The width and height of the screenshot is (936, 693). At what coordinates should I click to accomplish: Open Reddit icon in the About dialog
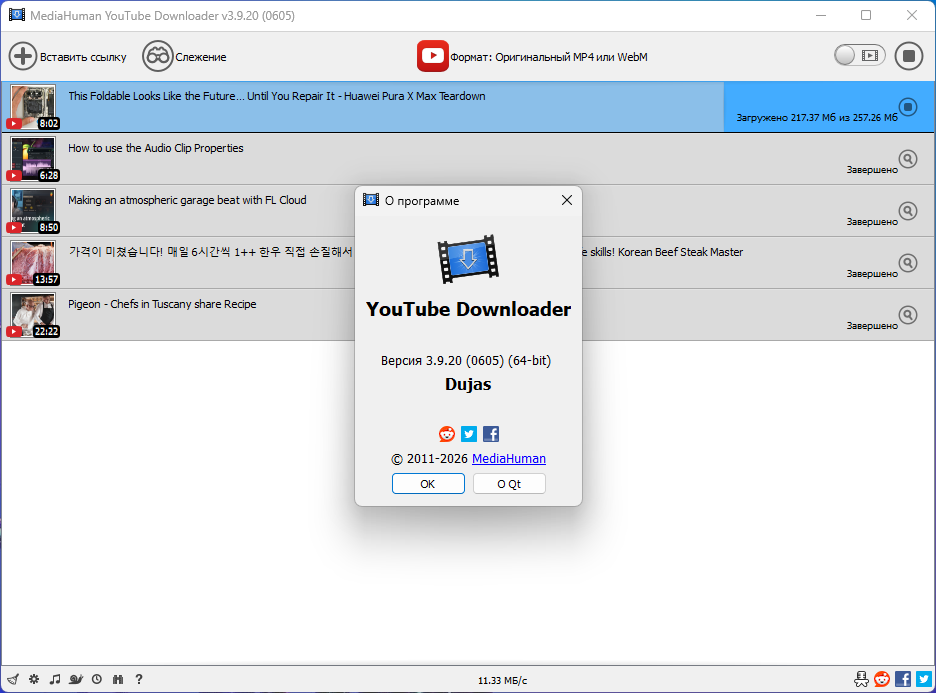tap(447, 434)
